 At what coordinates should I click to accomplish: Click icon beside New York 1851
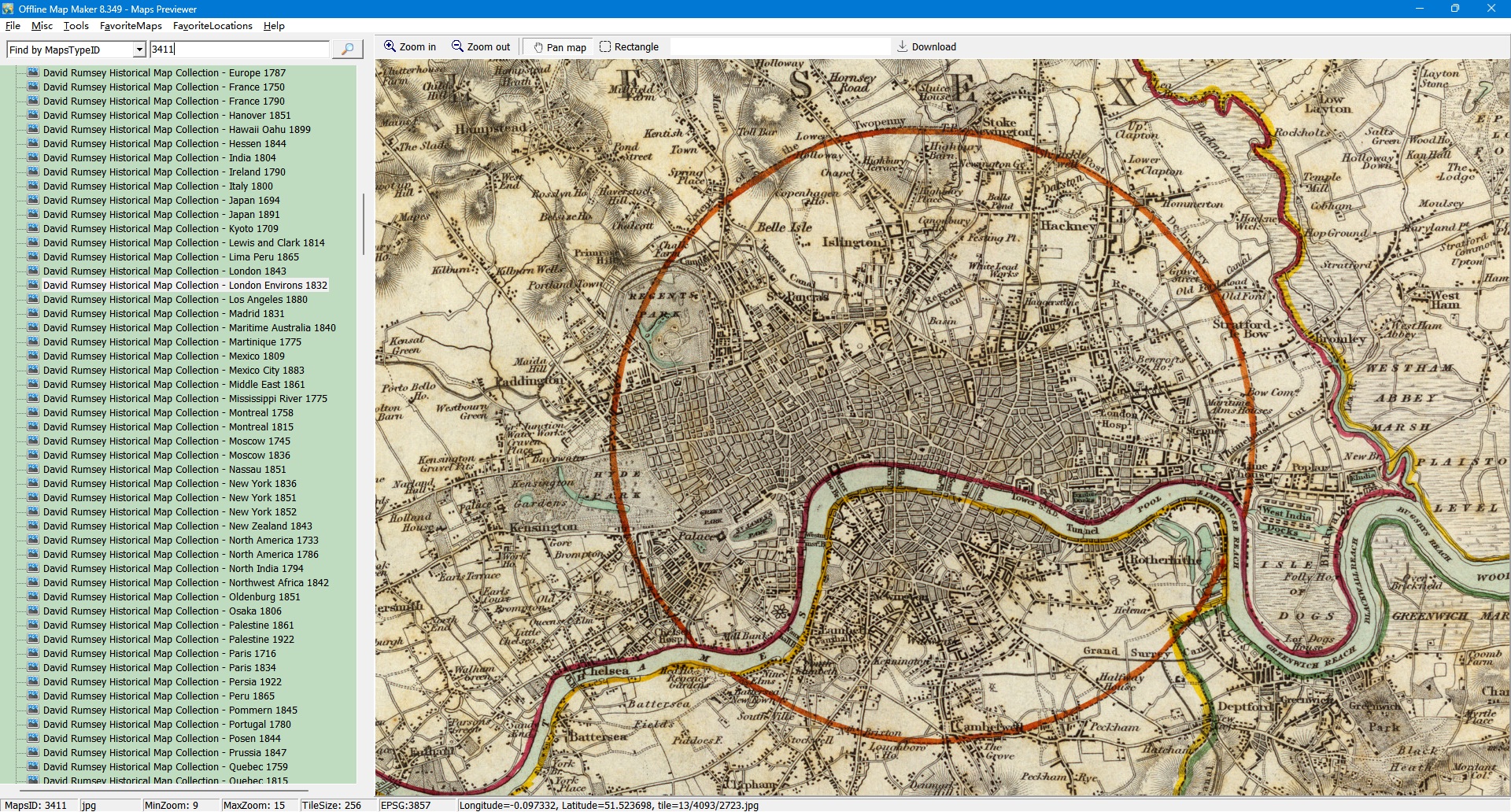pyautogui.click(x=33, y=497)
